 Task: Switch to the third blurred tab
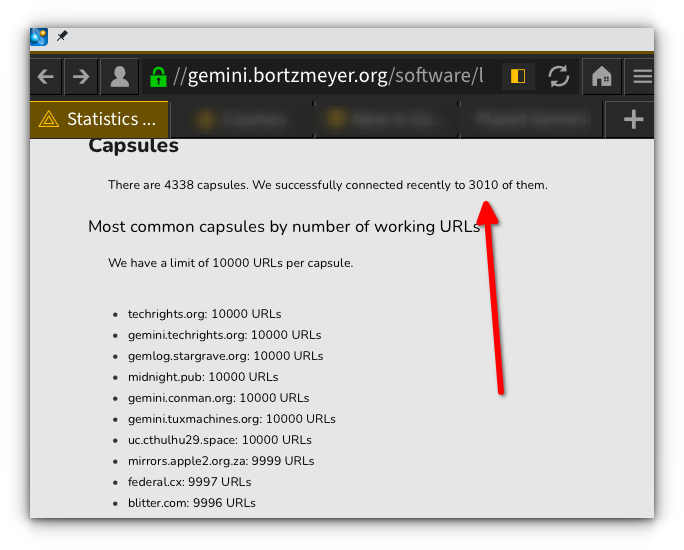[387, 120]
